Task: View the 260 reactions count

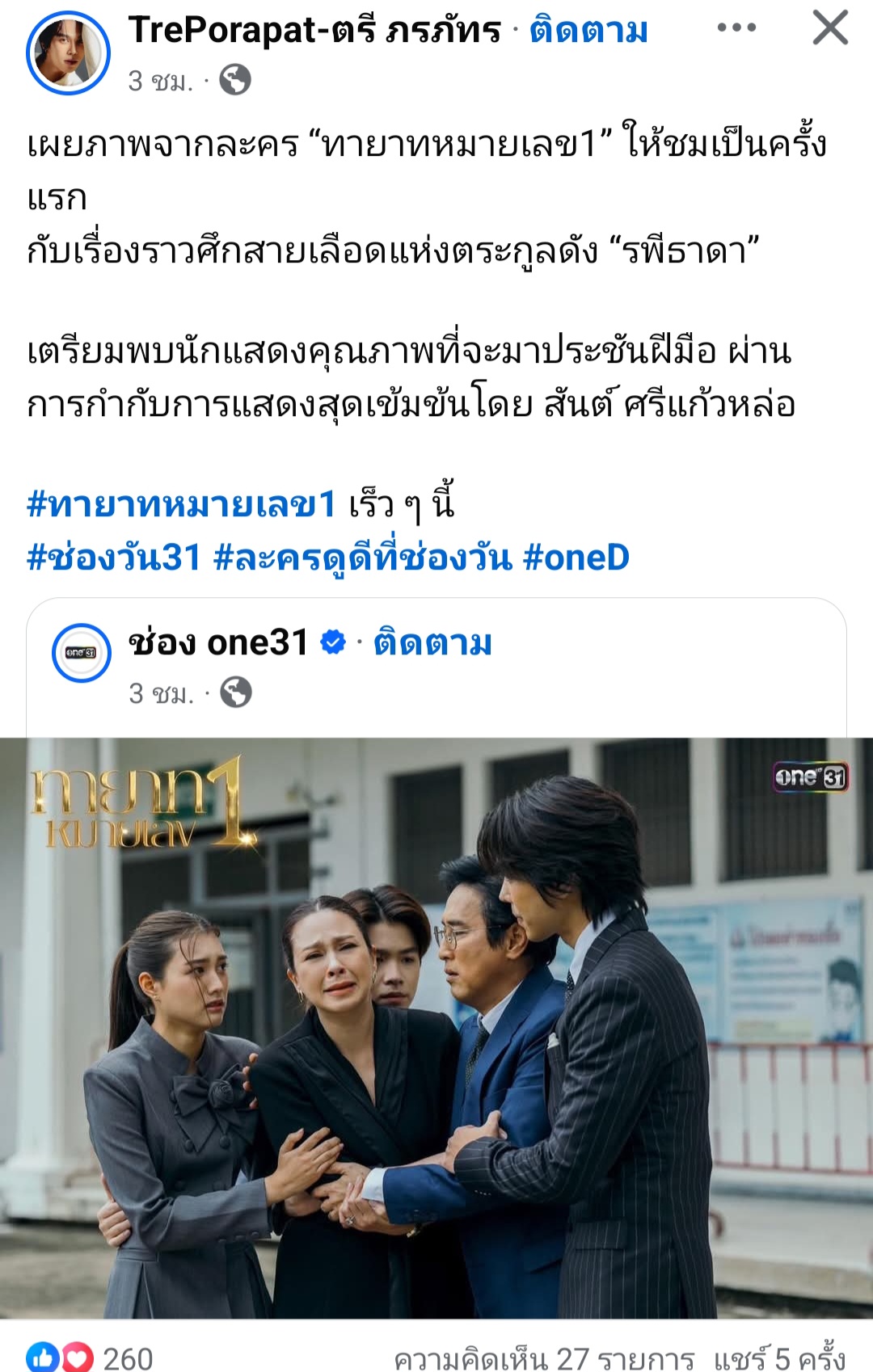Action: tap(128, 1359)
